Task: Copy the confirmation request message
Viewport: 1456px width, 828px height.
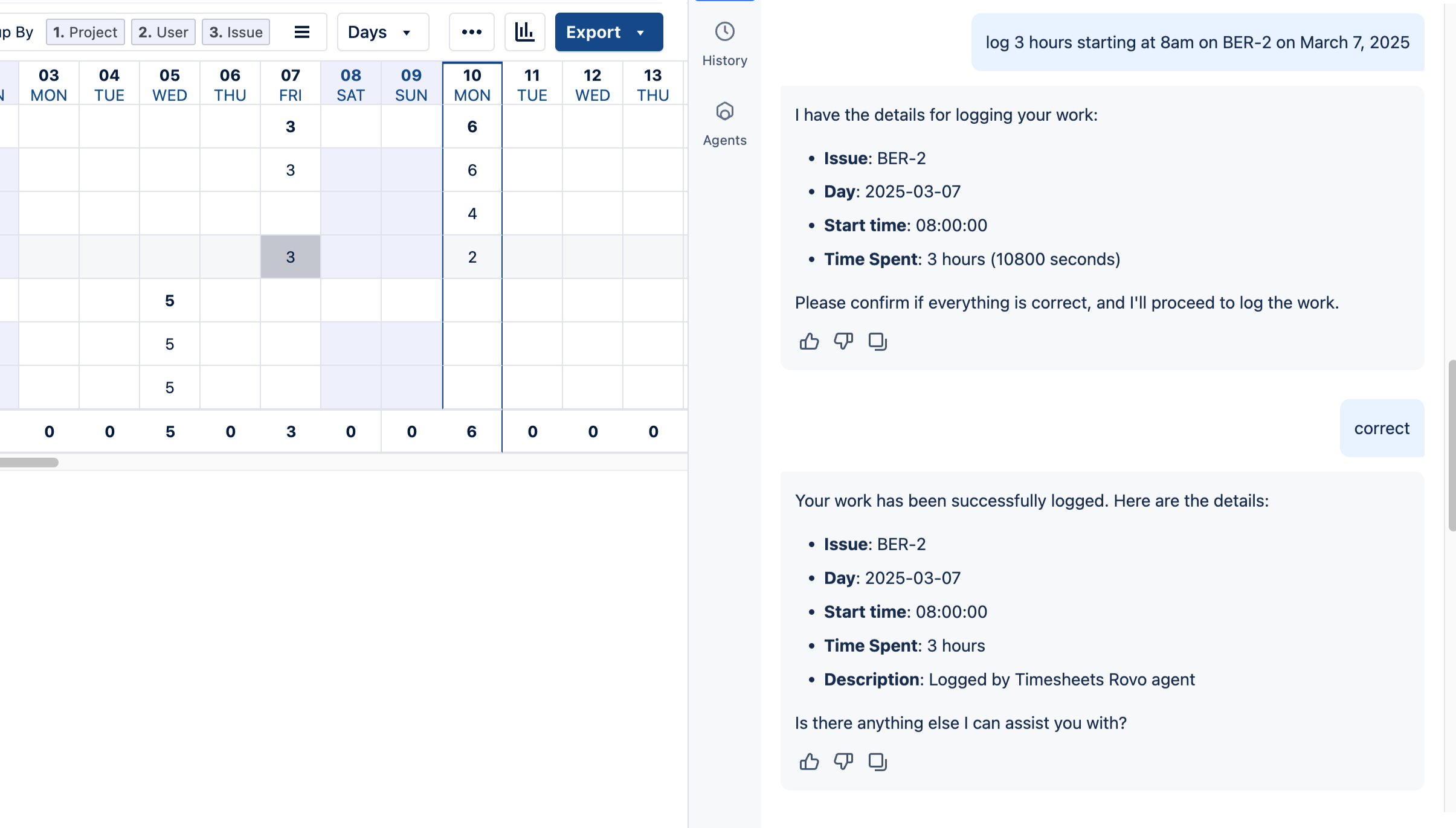Action: point(877,341)
